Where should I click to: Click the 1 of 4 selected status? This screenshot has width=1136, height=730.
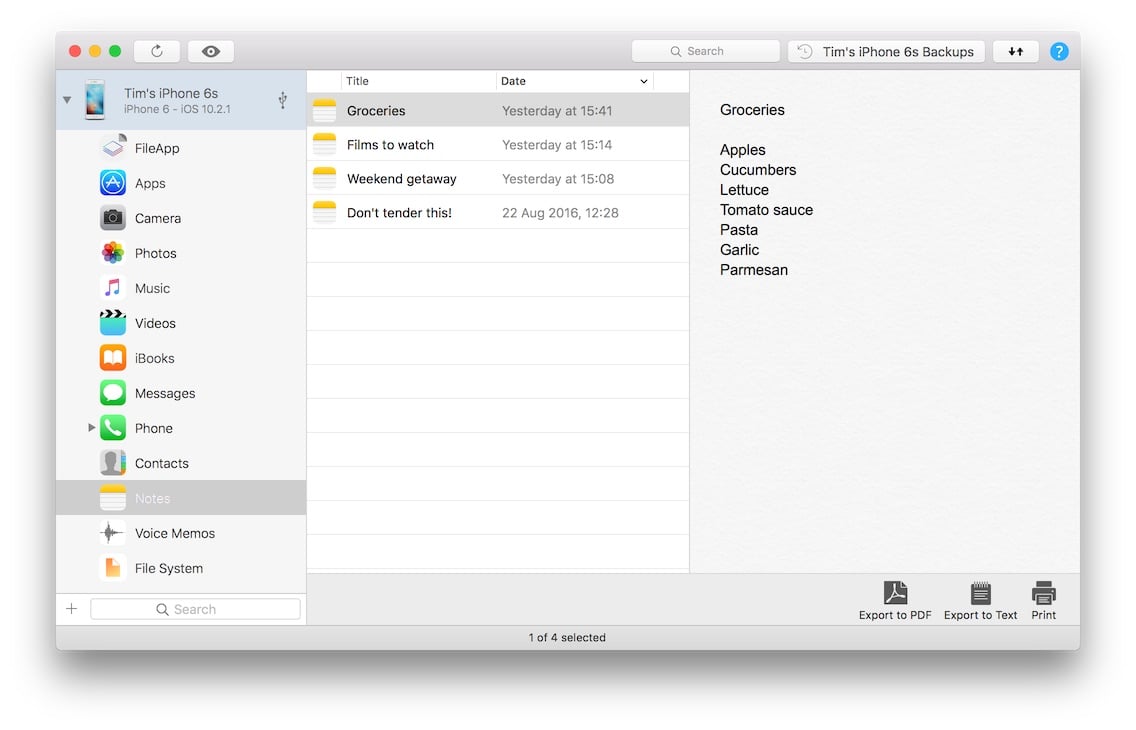point(567,638)
